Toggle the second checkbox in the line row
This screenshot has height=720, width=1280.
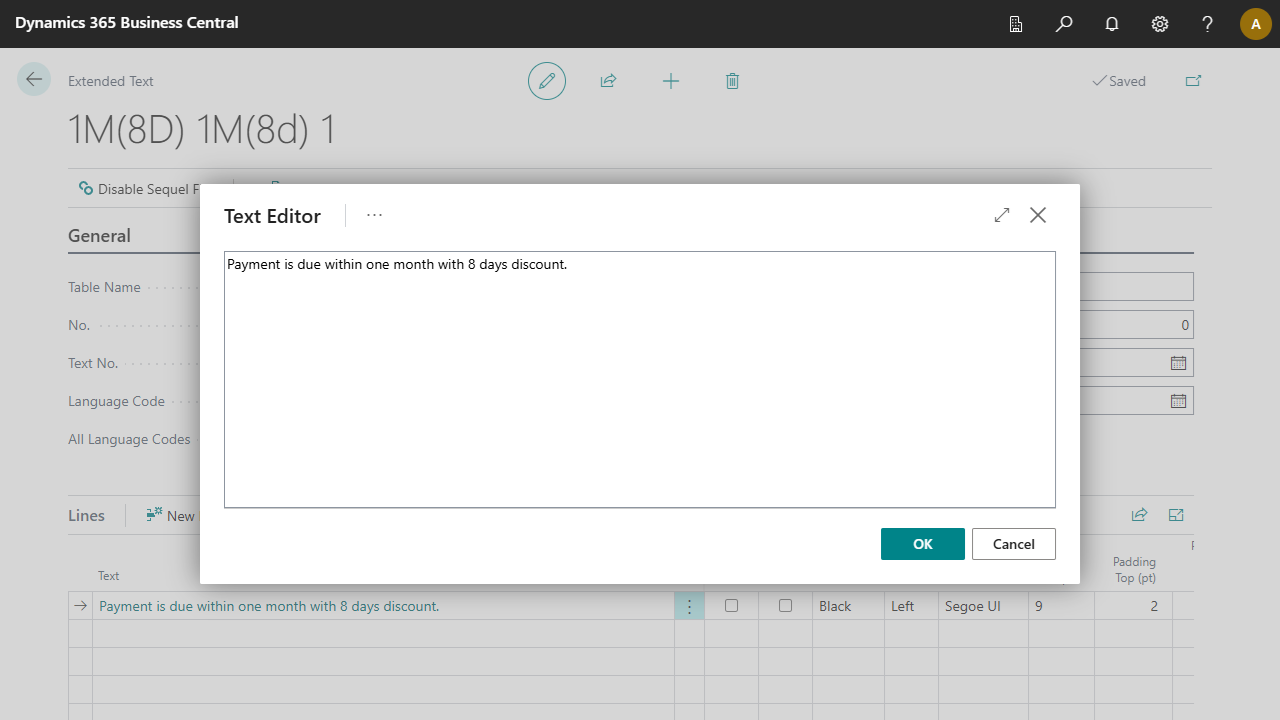pyautogui.click(x=786, y=606)
